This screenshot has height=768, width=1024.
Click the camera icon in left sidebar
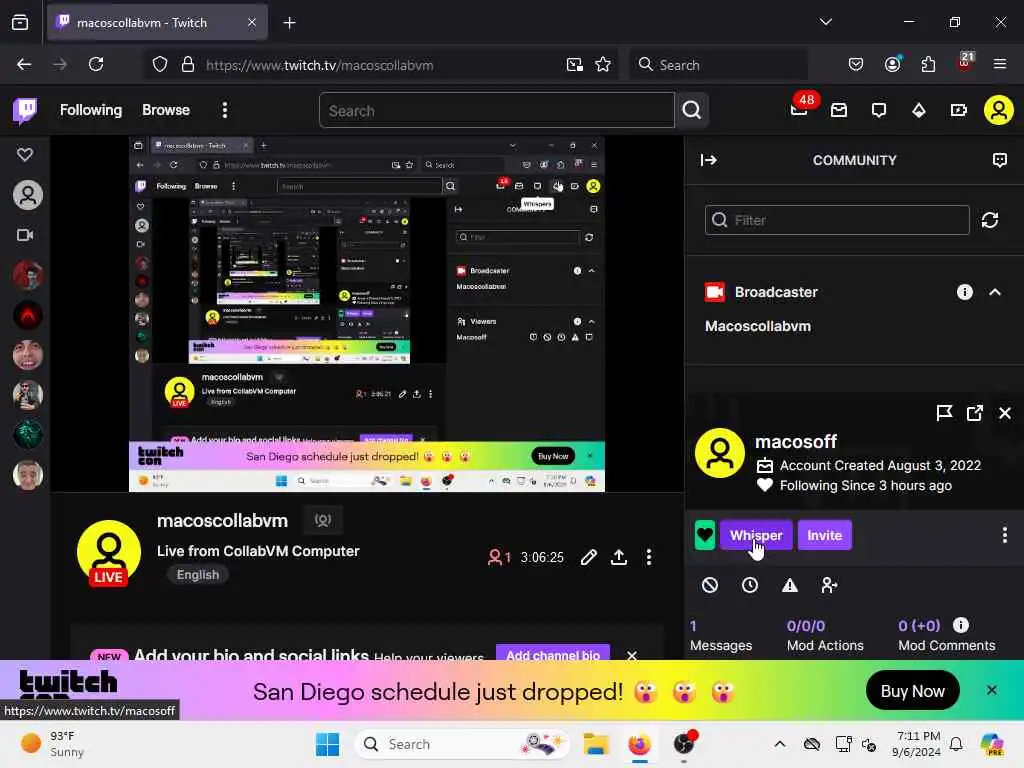[25, 235]
